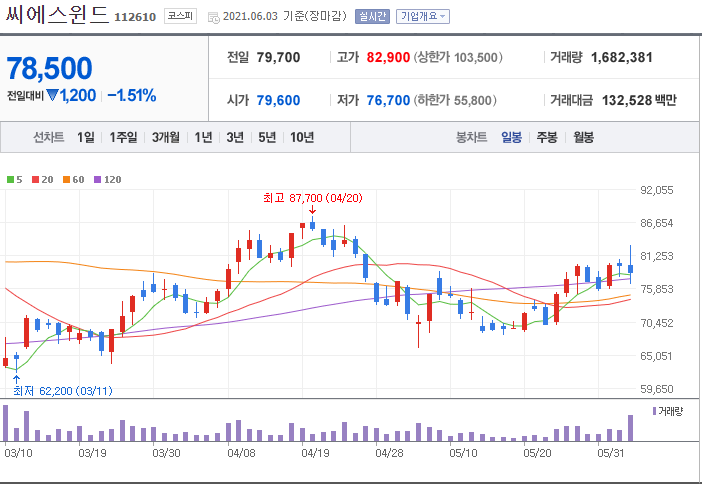The height and width of the screenshot is (484, 702).
Task: Open the 기업개요 dropdown
Action: coord(423,17)
